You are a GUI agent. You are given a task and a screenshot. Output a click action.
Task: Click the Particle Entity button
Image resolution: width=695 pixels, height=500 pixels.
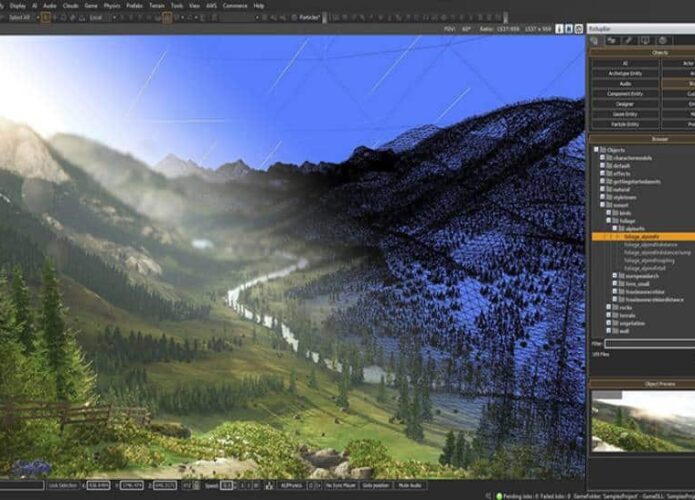point(625,125)
